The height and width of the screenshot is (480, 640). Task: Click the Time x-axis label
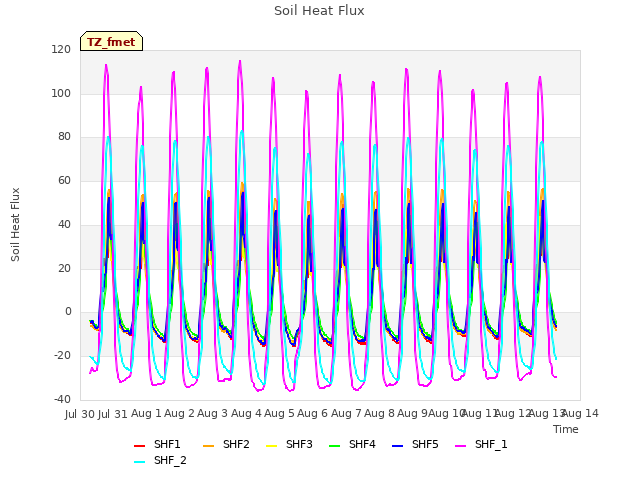566,429
